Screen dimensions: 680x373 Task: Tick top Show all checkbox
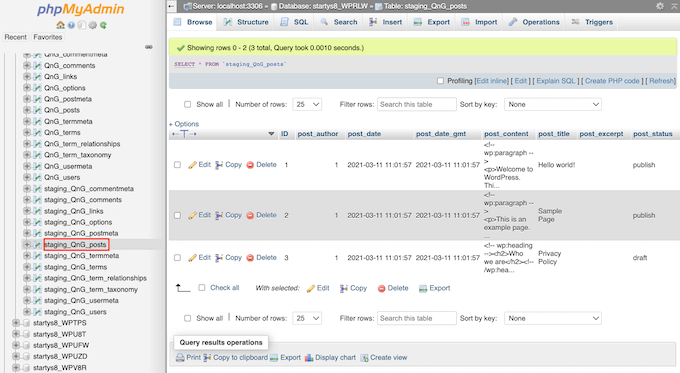tap(187, 105)
